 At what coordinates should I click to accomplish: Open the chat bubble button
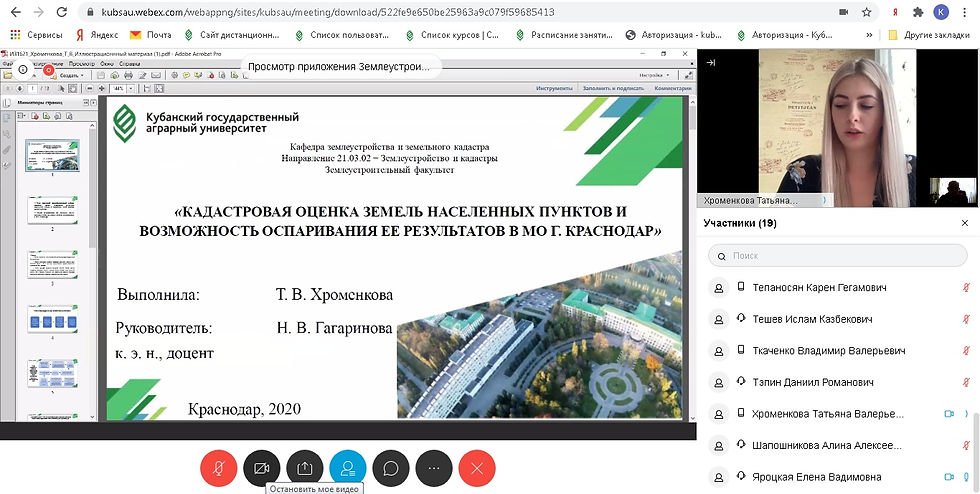[390, 467]
